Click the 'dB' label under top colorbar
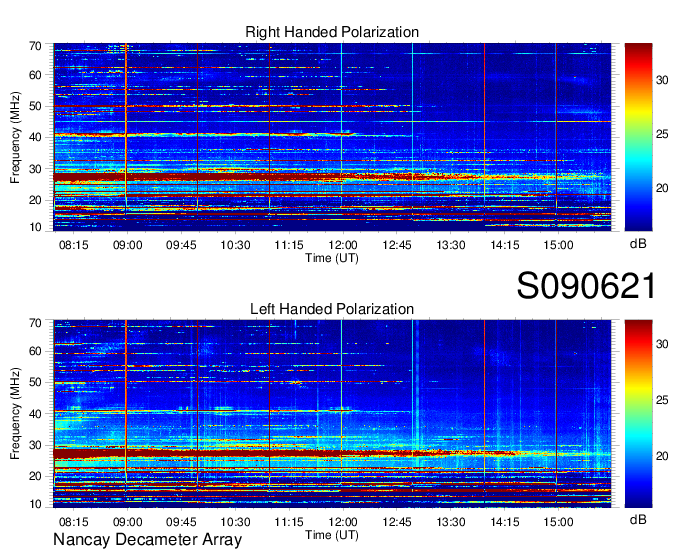 pos(638,243)
